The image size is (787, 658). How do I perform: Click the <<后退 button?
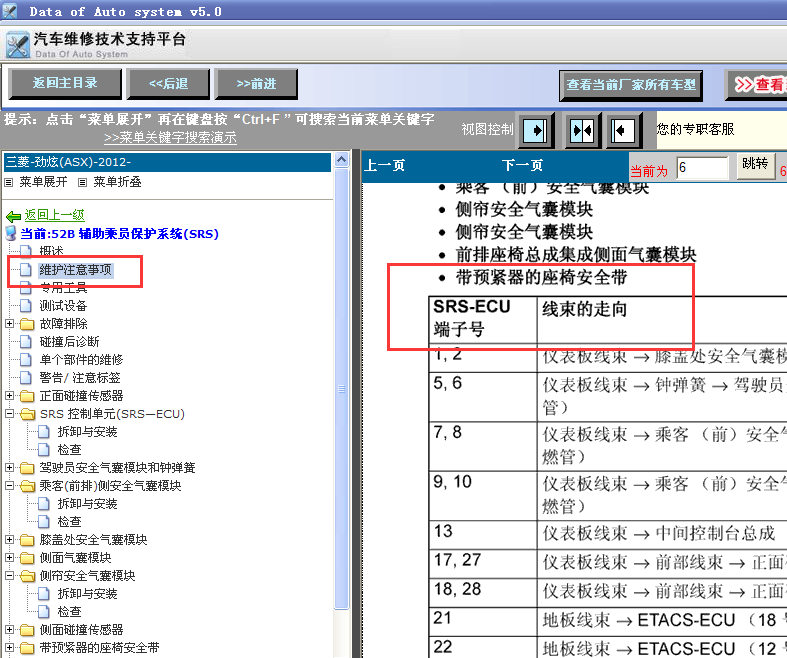(x=168, y=84)
